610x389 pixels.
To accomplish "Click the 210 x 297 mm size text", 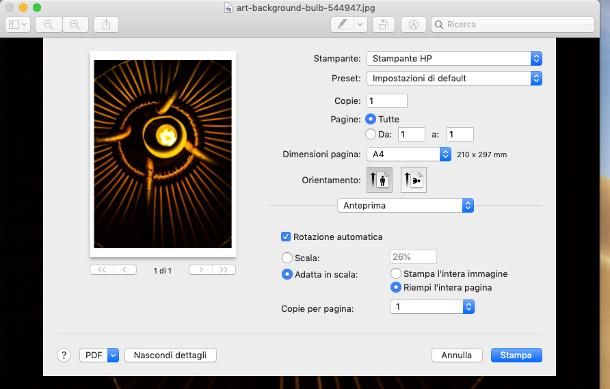I will (482, 154).
